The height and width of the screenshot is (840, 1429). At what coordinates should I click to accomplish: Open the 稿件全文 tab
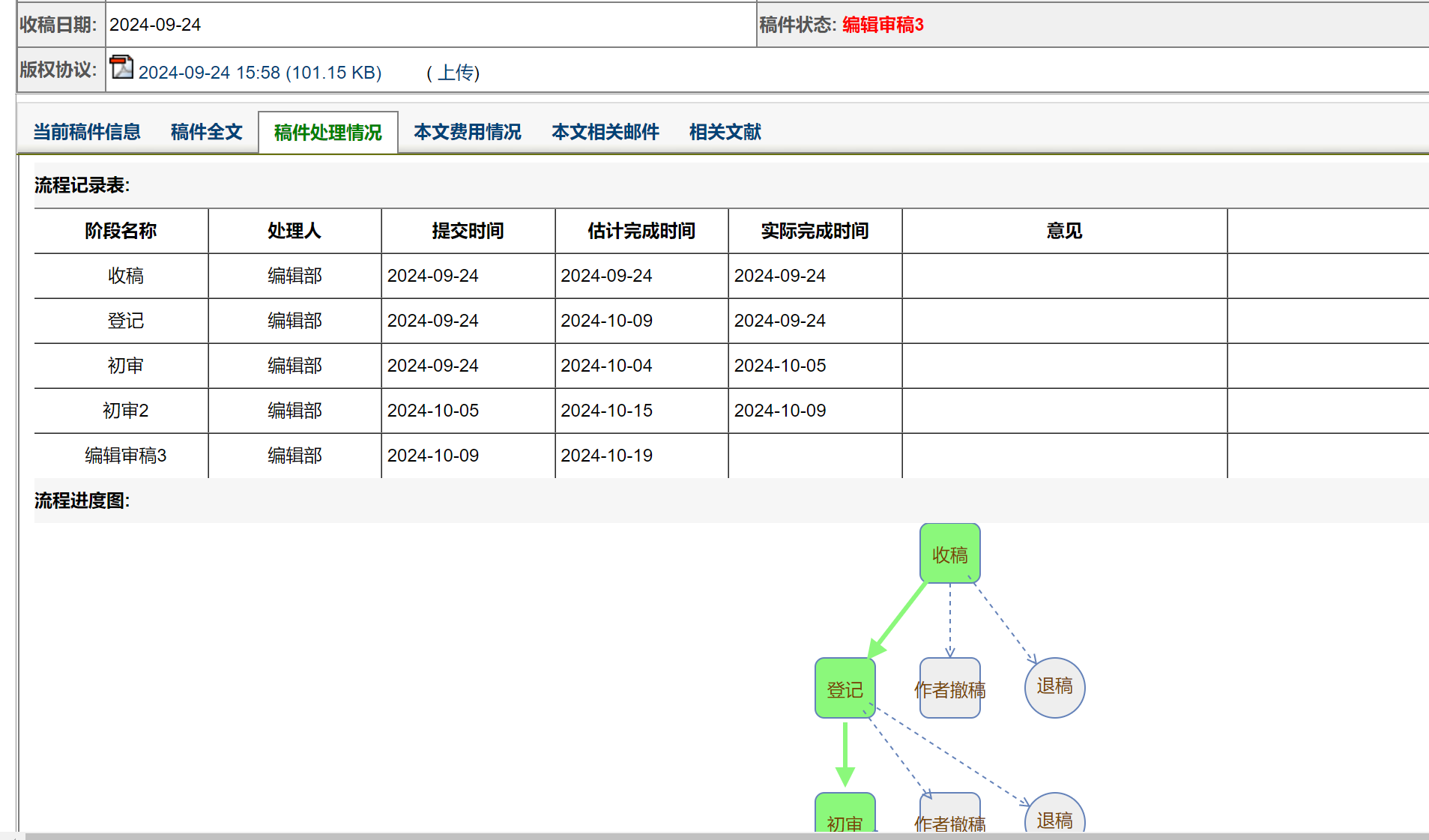click(x=206, y=133)
